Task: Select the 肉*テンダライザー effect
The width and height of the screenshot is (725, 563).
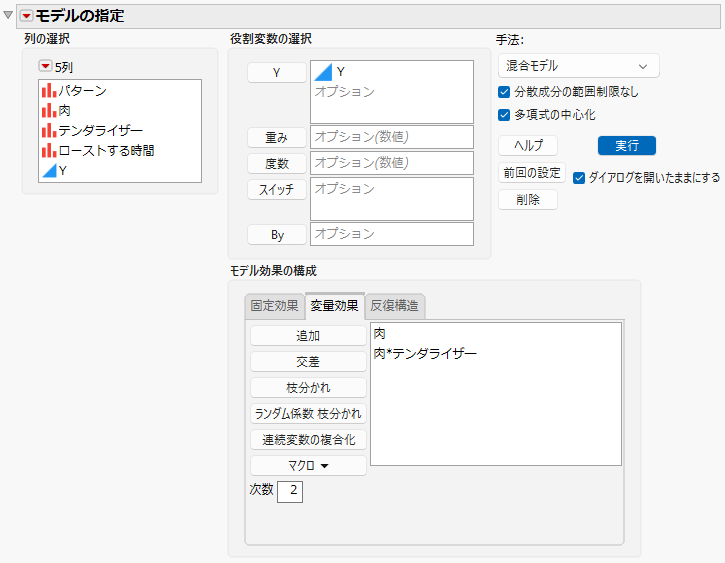Action: (425, 354)
